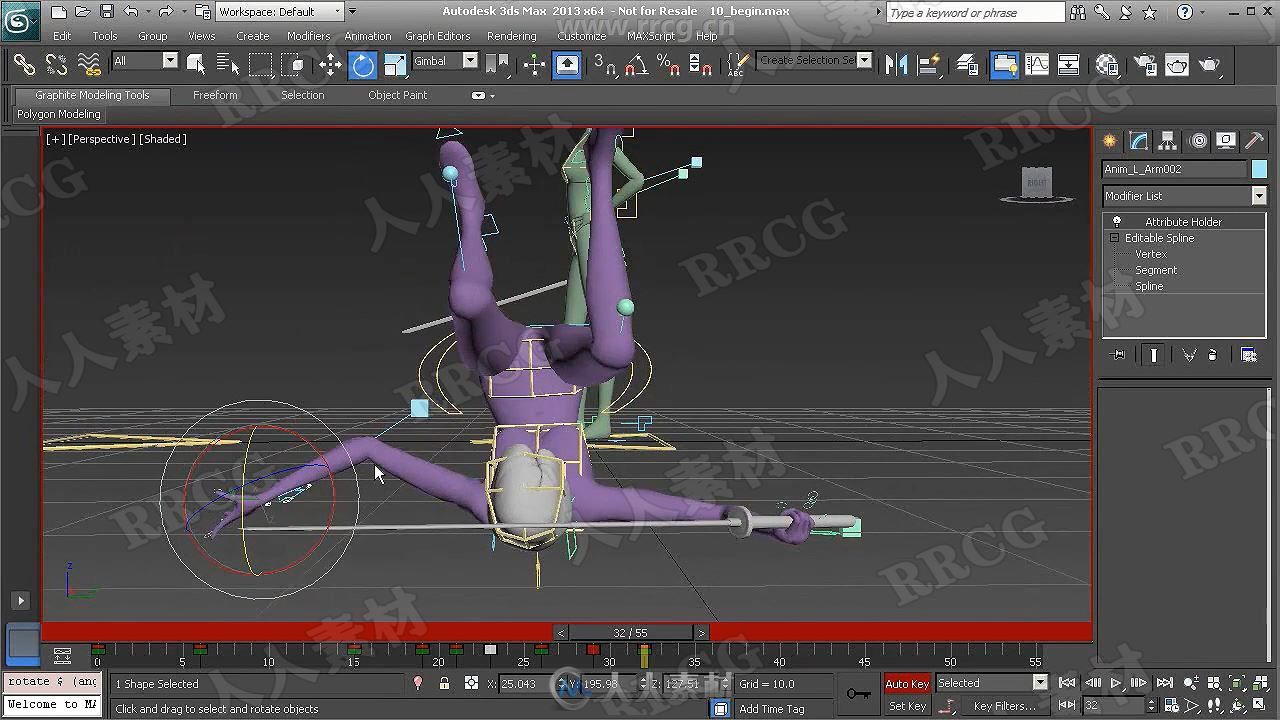Select Attribute Holder in modifier stack
Image resolution: width=1280 pixels, height=720 pixels.
pyautogui.click(x=1183, y=222)
